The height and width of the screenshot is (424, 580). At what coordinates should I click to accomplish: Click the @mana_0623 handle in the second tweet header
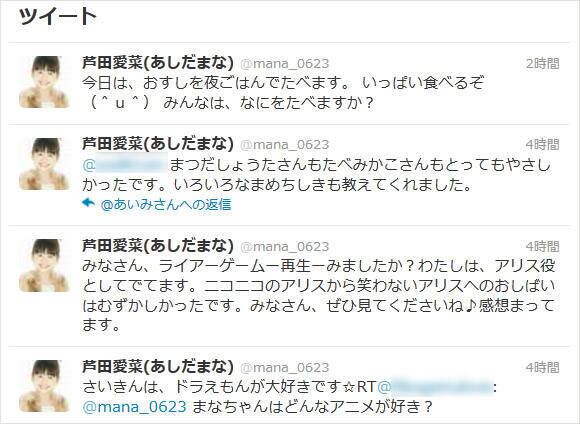tap(284, 145)
